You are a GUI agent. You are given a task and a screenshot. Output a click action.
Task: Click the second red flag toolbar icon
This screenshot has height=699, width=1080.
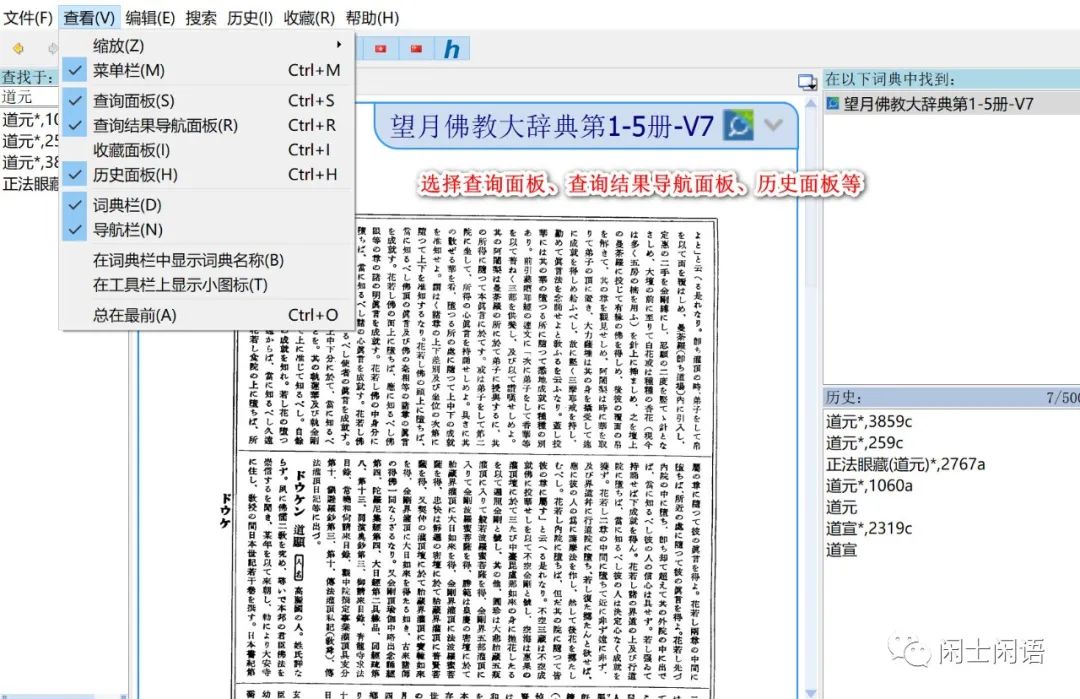coord(416,49)
